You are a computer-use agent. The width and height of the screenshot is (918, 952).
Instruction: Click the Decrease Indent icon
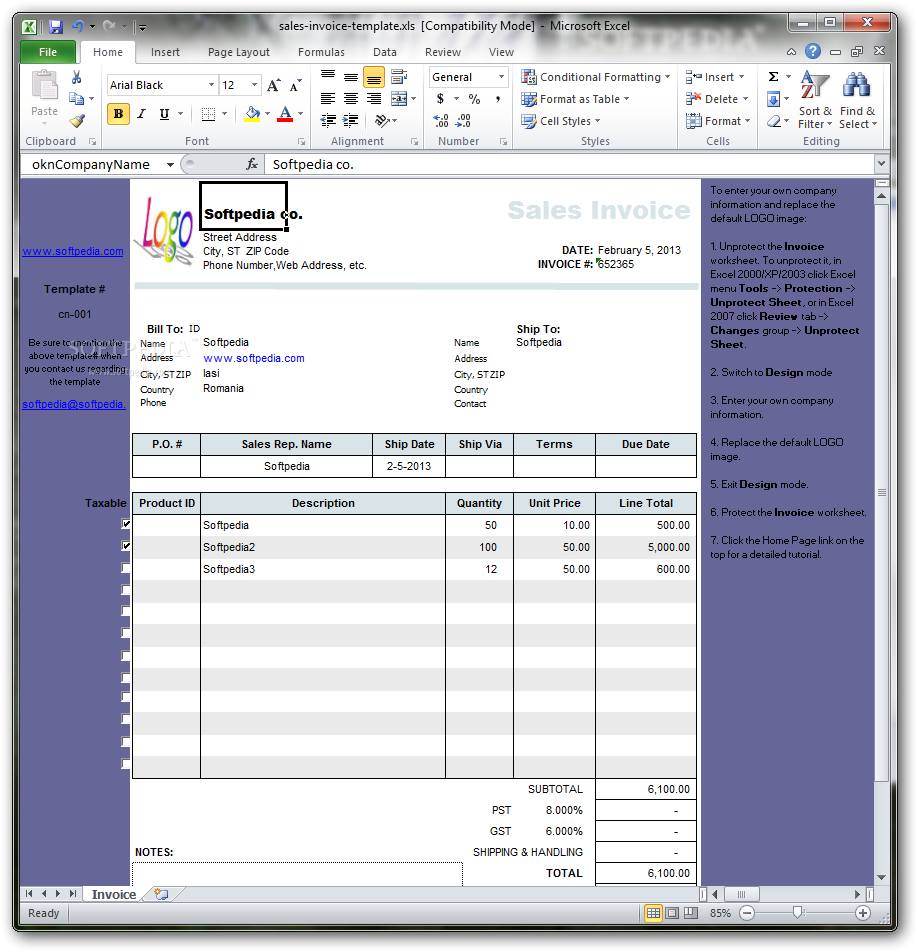coord(328,120)
